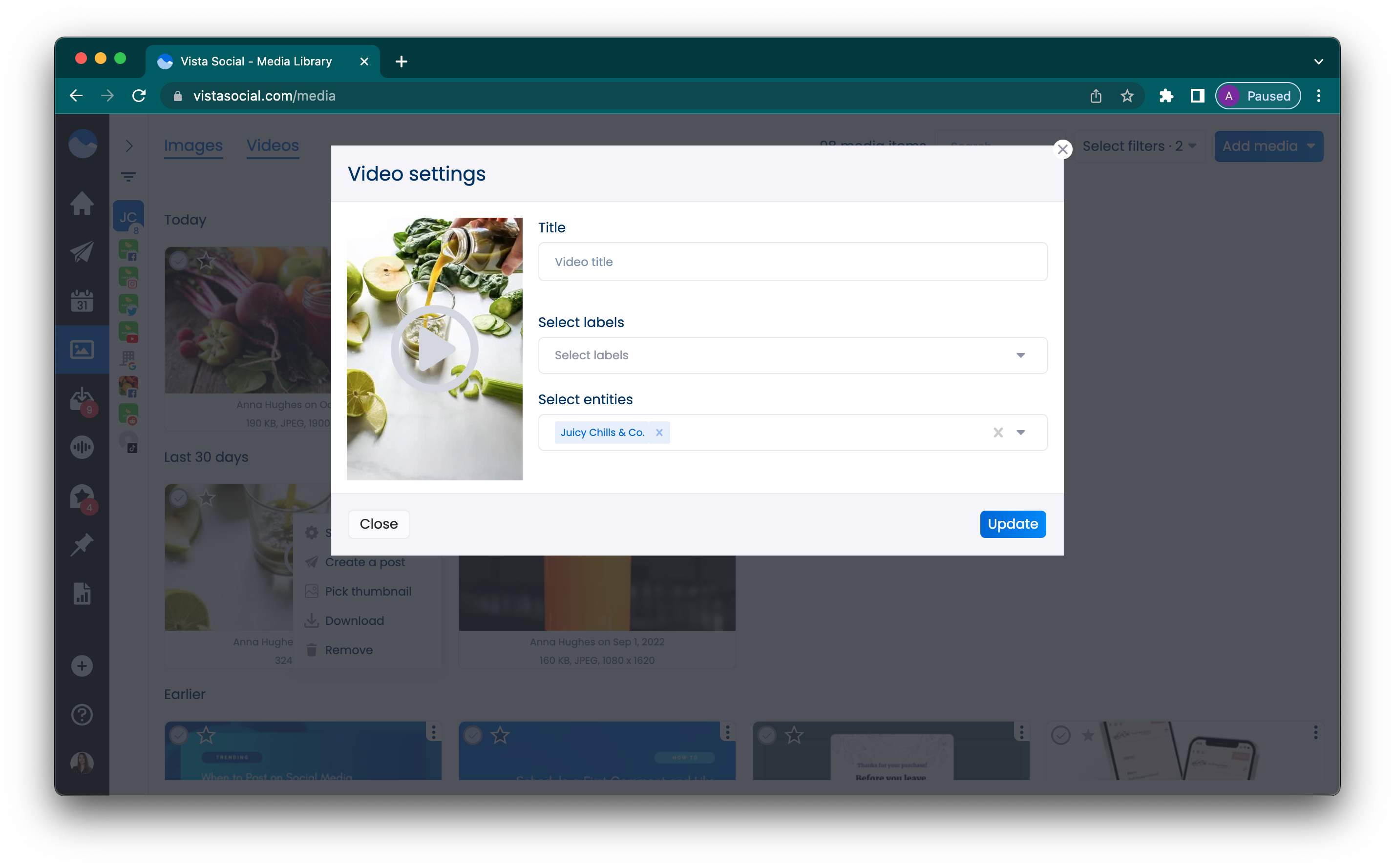The image size is (1395, 868).
Task: Favorite the Trending card with star
Action: point(206,735)
